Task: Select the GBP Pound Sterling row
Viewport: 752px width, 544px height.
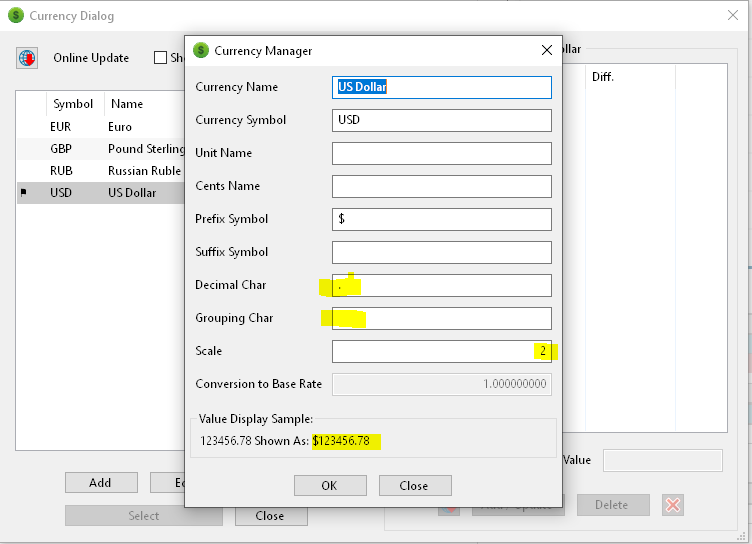Action: click(100, 149)
